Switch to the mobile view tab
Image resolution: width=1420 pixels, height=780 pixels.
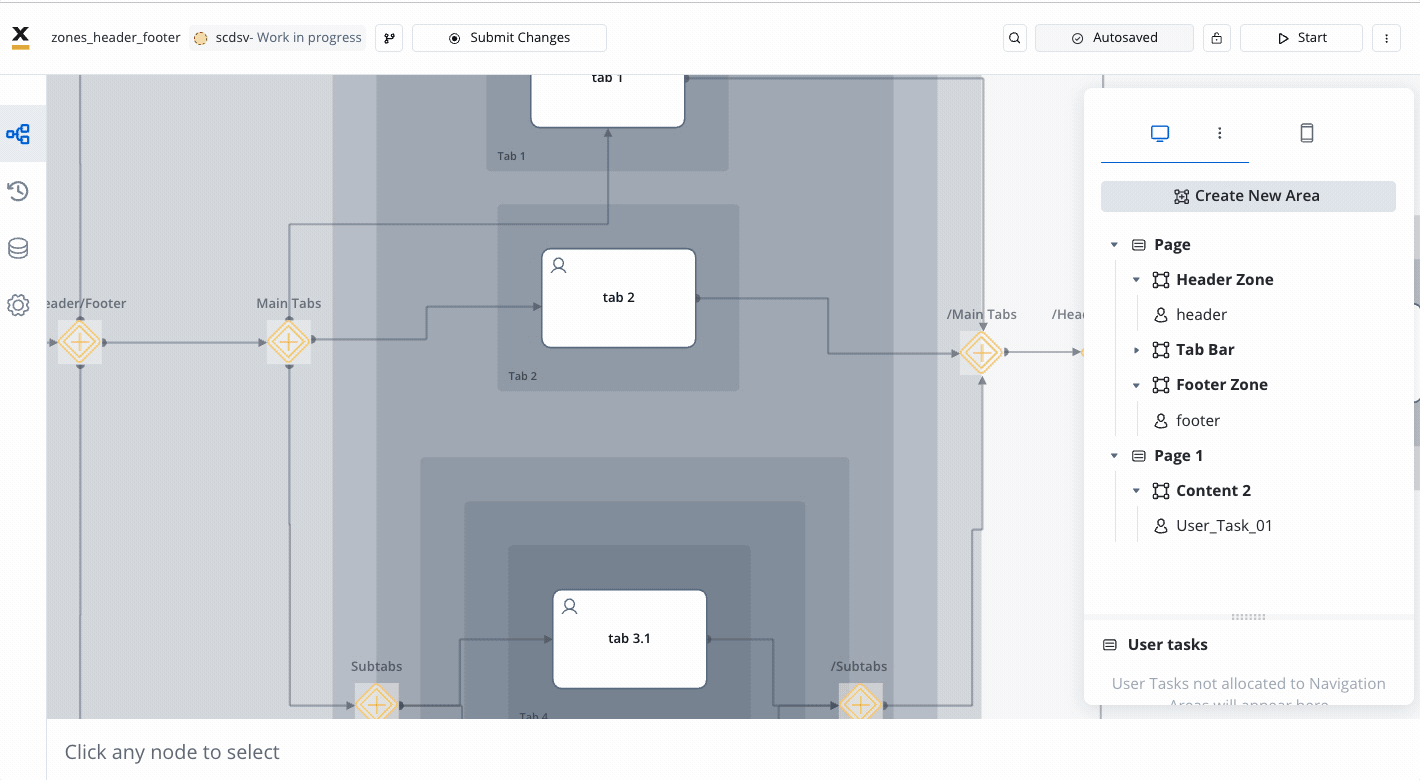point(1307,133)
